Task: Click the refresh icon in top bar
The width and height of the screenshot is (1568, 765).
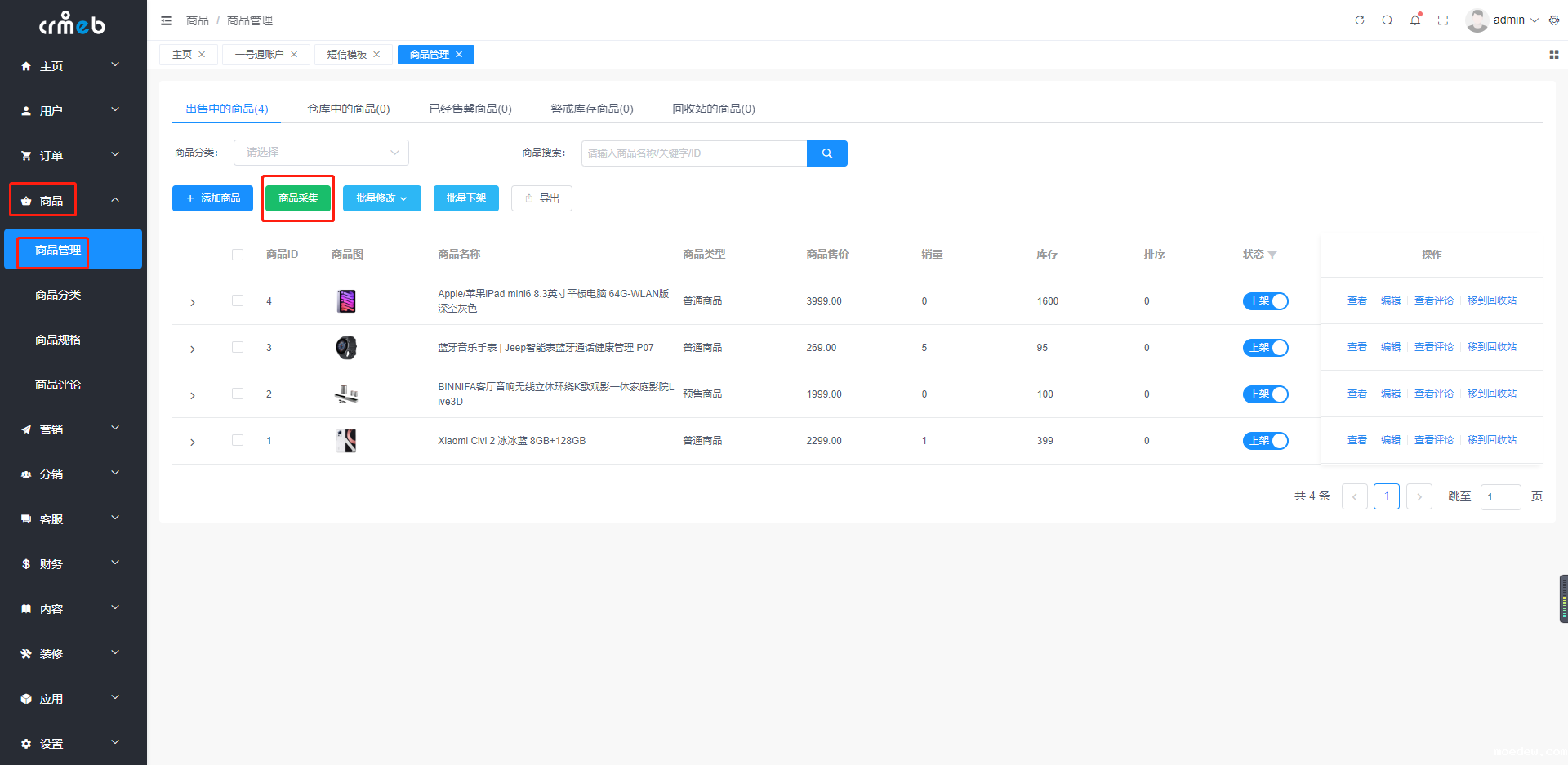Action: coord(1360,20)
